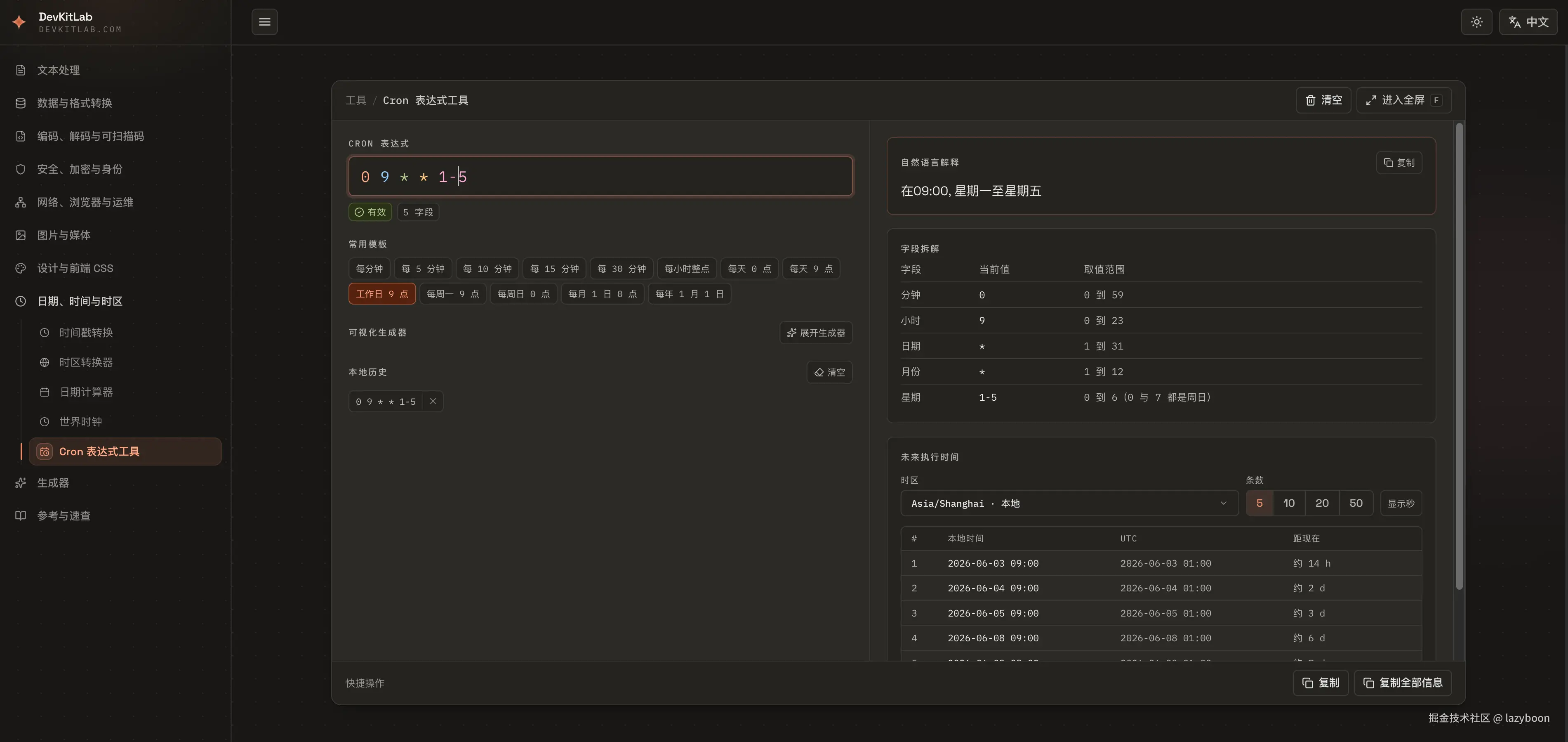Viewport: 1568px width, 742px height.
Task: Click the globe icon beside 时区转换器
Action: pyautogui.click(x=45, y=362)
